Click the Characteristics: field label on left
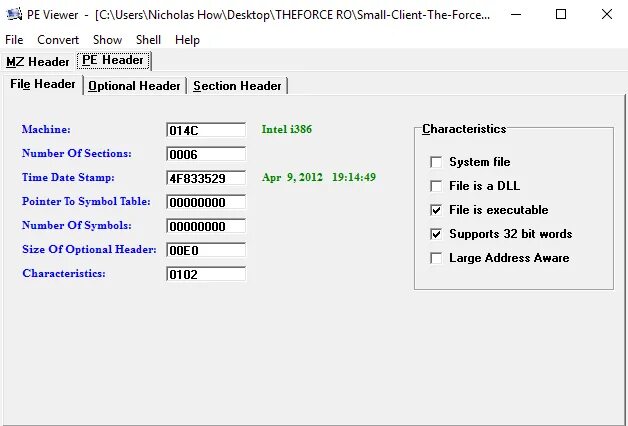Image resolution: width=628 pixels, height=426 pixels. tap(64, 273)
